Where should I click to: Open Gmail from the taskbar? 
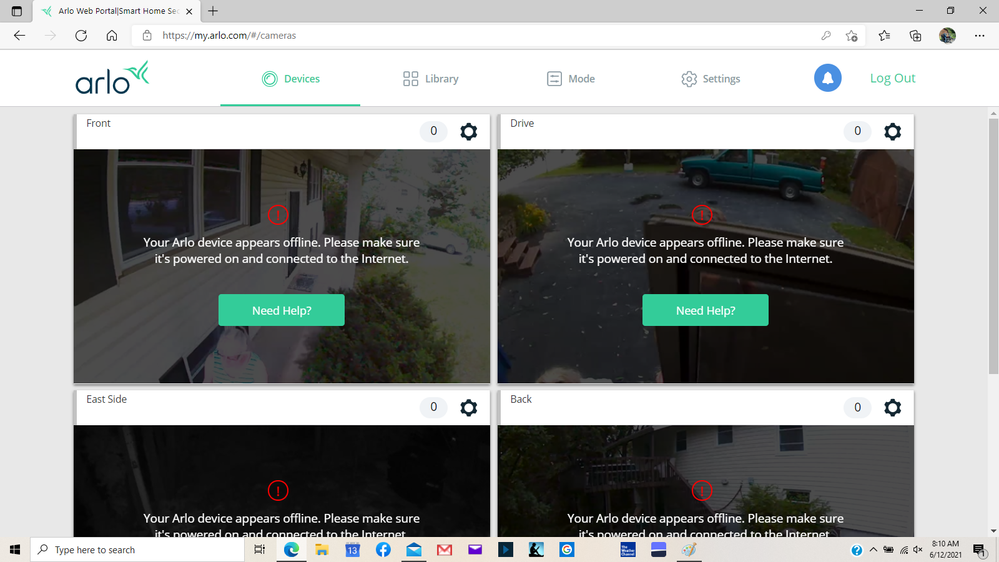(x=444, y=549)
